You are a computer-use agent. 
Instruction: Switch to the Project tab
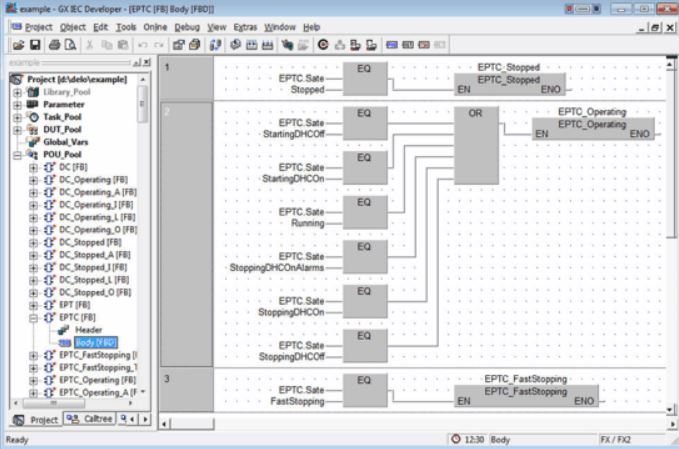[33, 418]
